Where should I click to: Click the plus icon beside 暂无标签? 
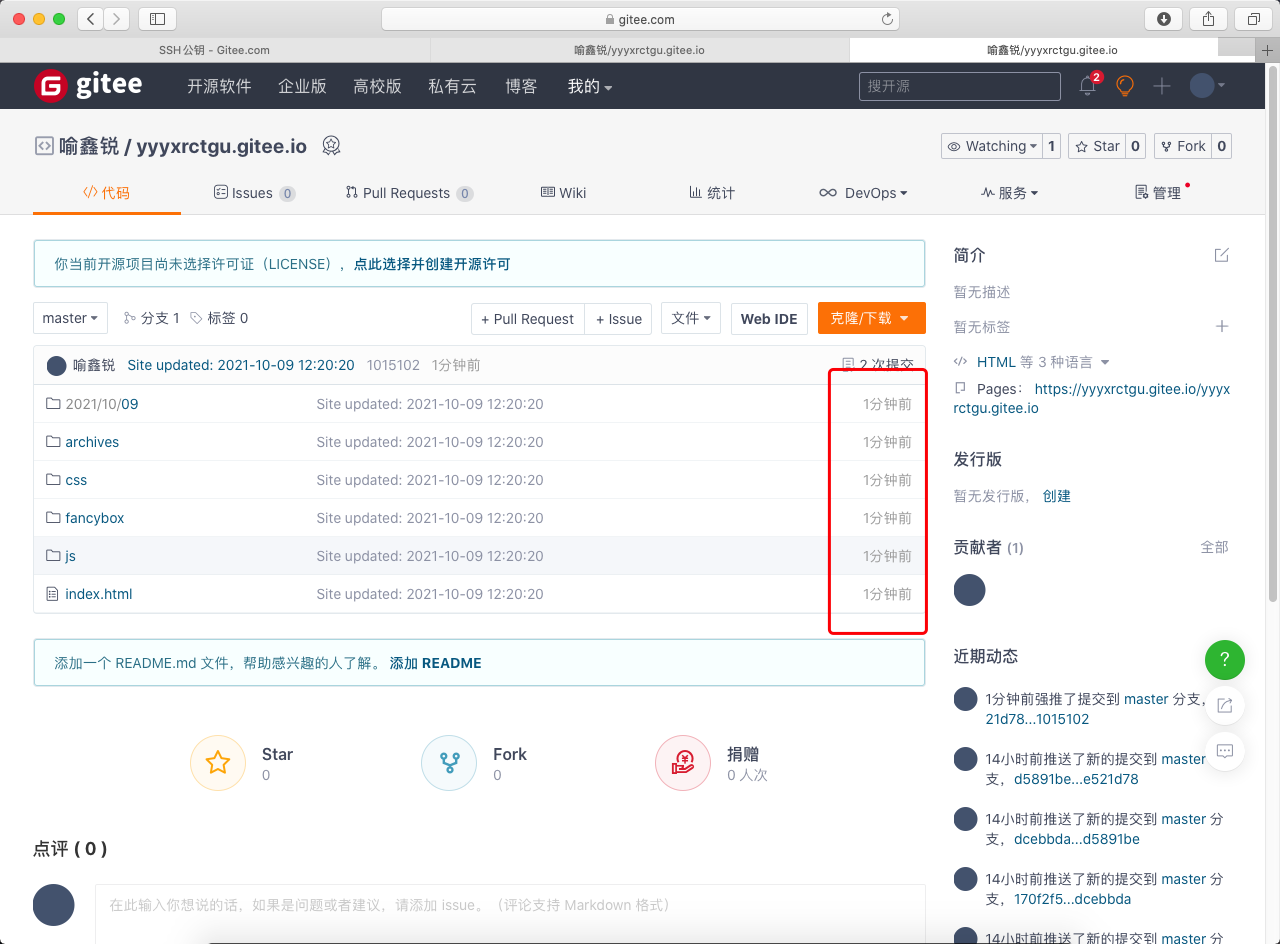tap(1221, 326)
